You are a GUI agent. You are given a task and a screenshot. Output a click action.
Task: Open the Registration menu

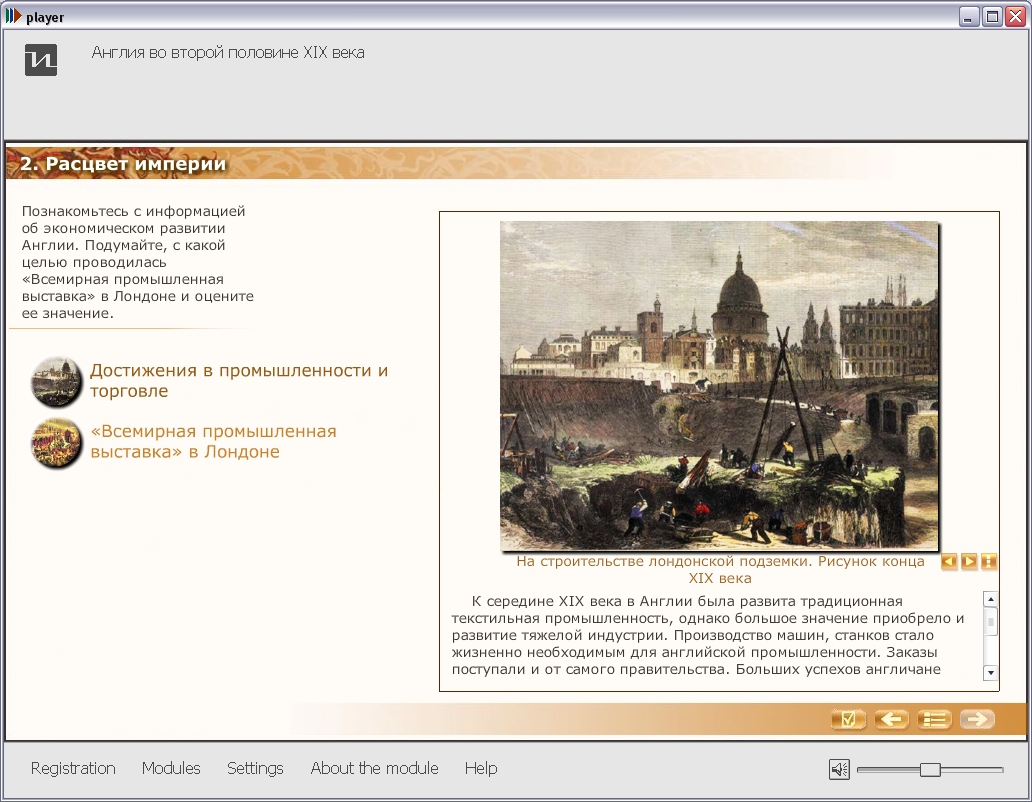pyautogui.click(x=73, y=768)
